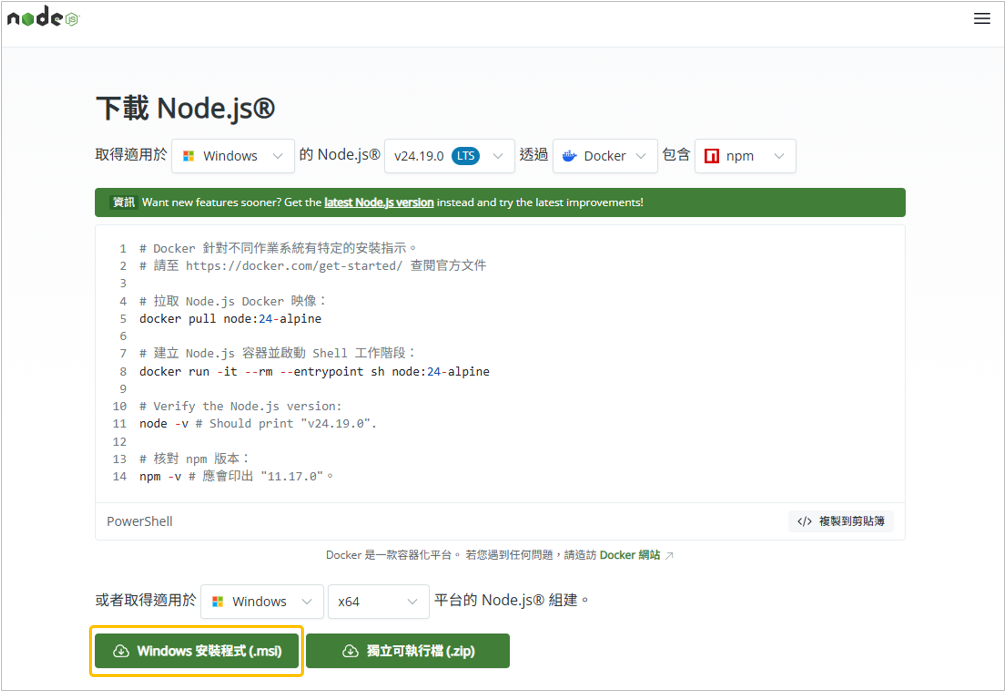Click the PowerShell label below the code

(139, 521)
